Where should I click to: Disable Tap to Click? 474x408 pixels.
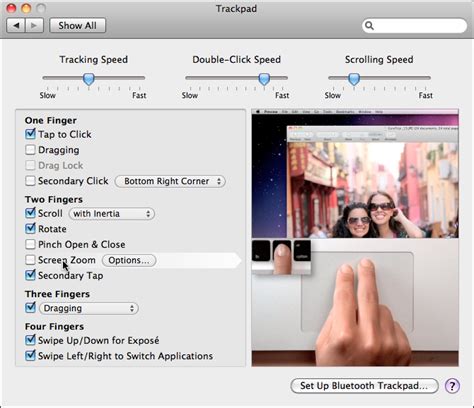click(30, 134)
